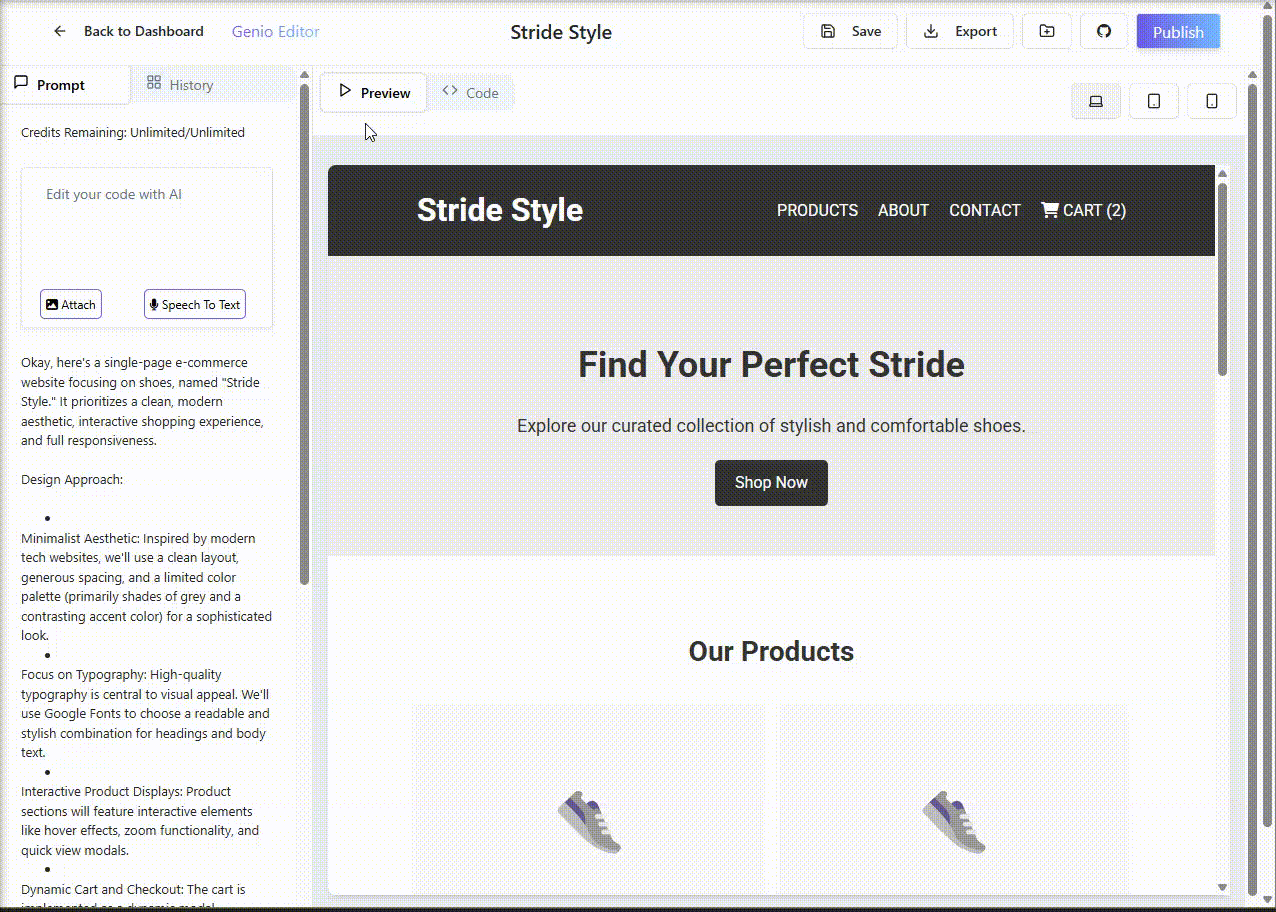This screenshot has height=912, width=1276.
Task: Publish the website
Action: (x=1178, y=32)
